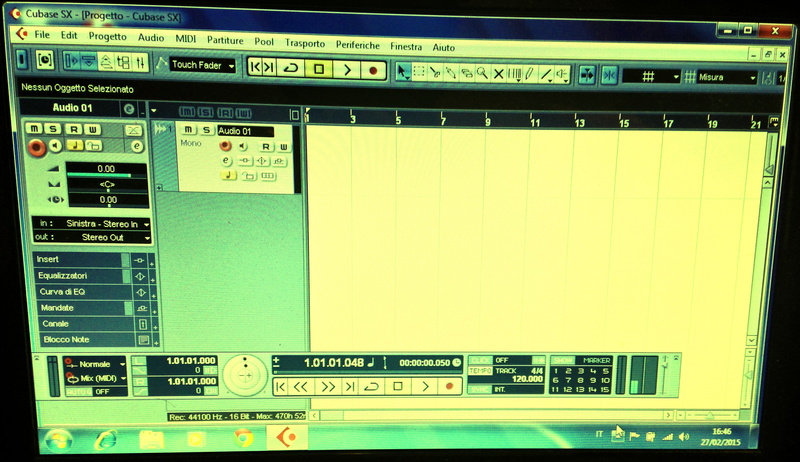Toggle Snap button in the toolbar
The height and width of the screenshot is (462, 800).
coord(609,76)
